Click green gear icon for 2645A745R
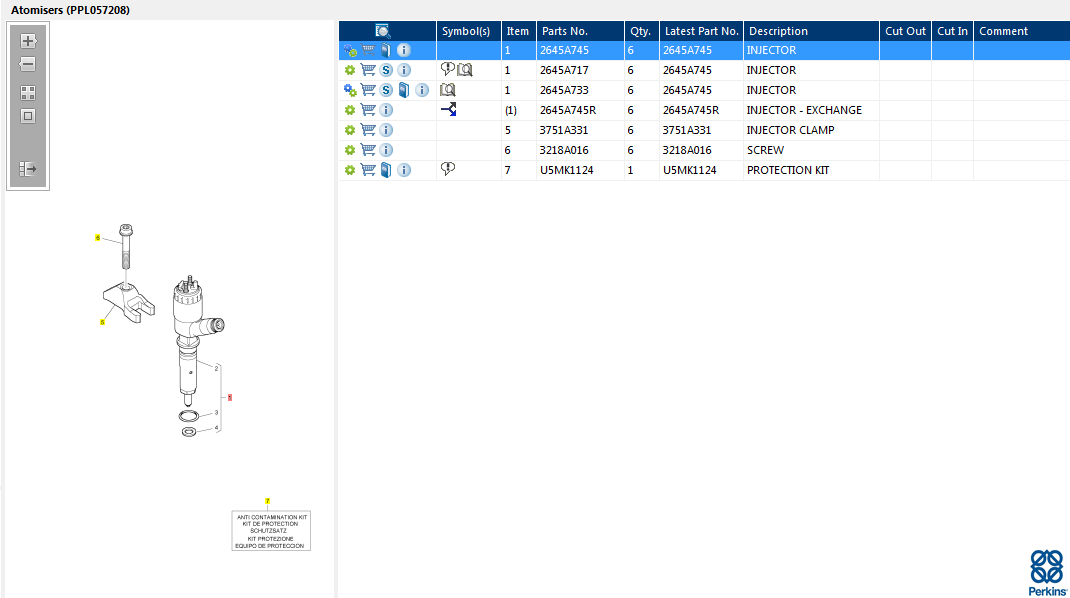Image resolution: width=1070 pixels, height=598 pixels. 350,109
